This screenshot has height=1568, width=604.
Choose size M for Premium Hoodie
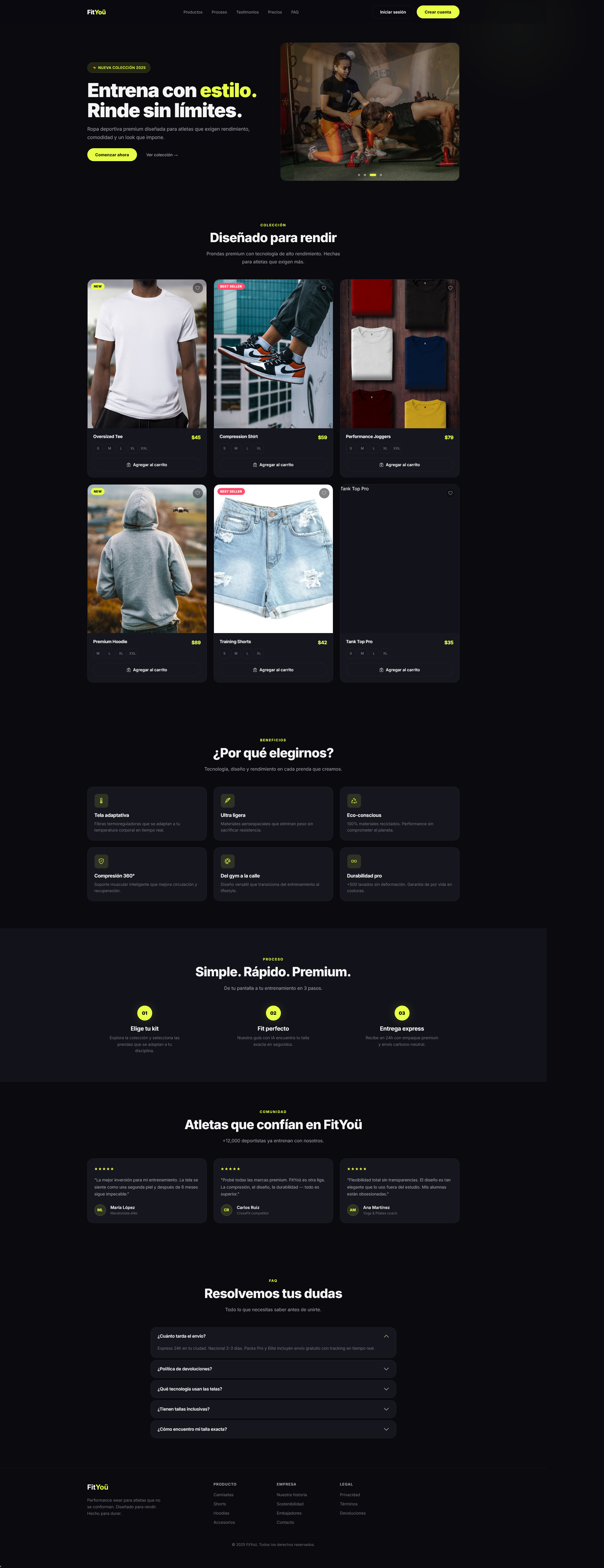click(98, 654)
